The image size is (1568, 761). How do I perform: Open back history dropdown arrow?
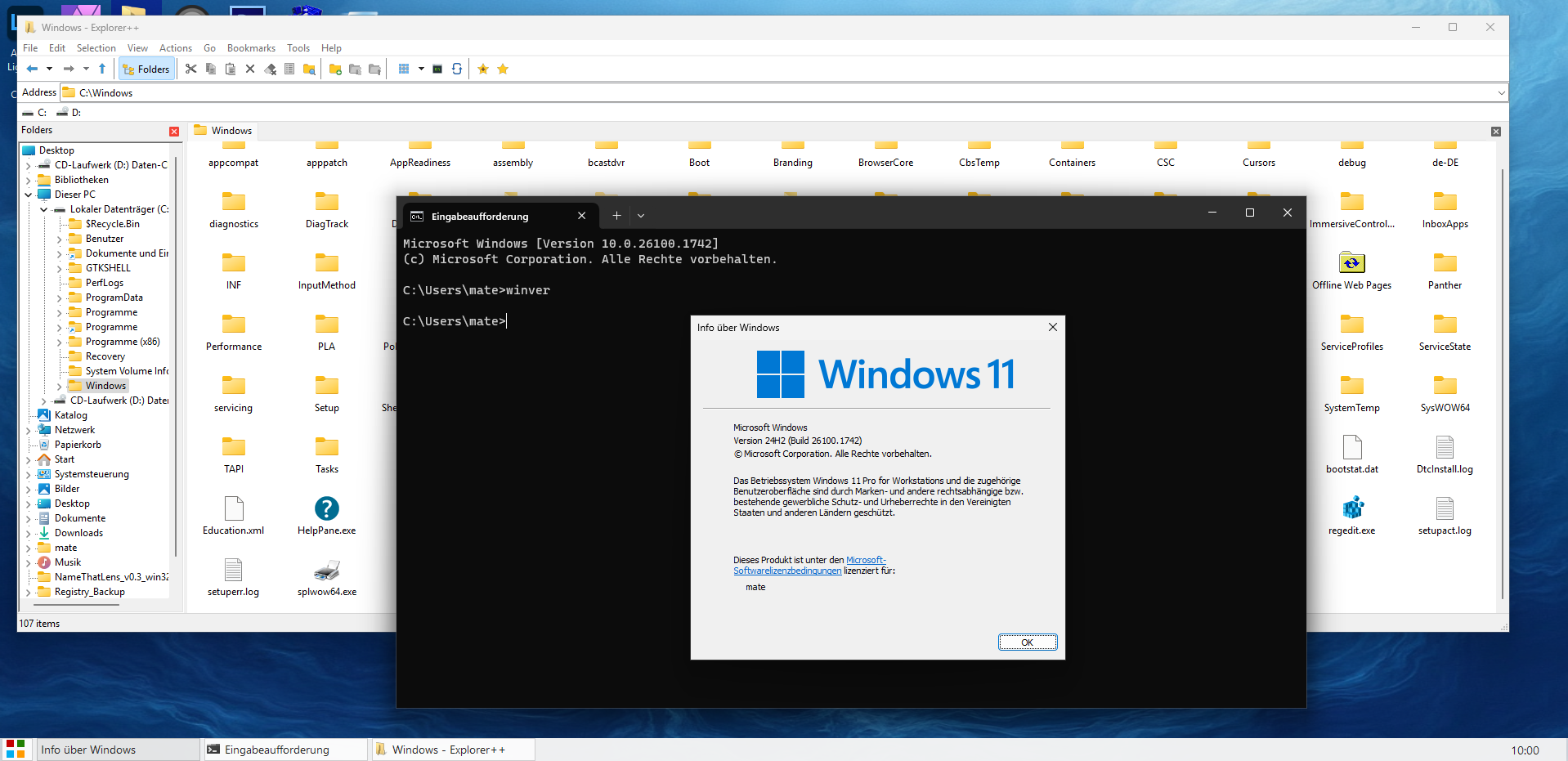(49, 69)
